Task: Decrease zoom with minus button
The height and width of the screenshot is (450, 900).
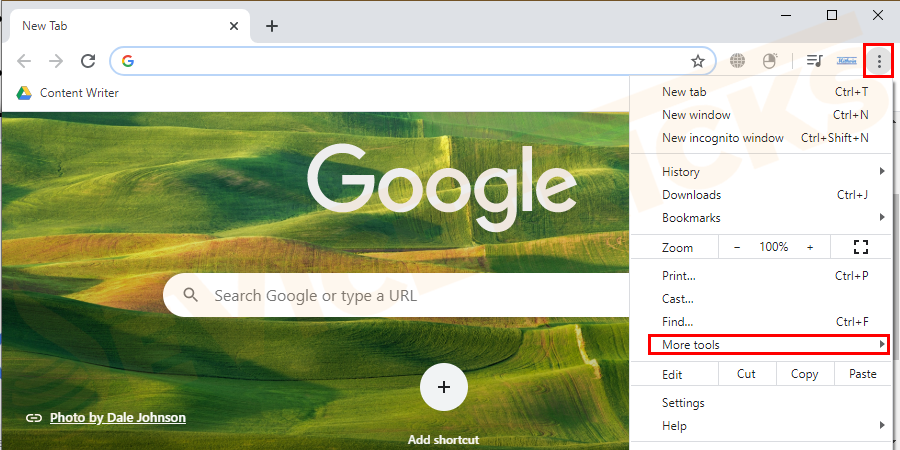Action: click(737, 247)
